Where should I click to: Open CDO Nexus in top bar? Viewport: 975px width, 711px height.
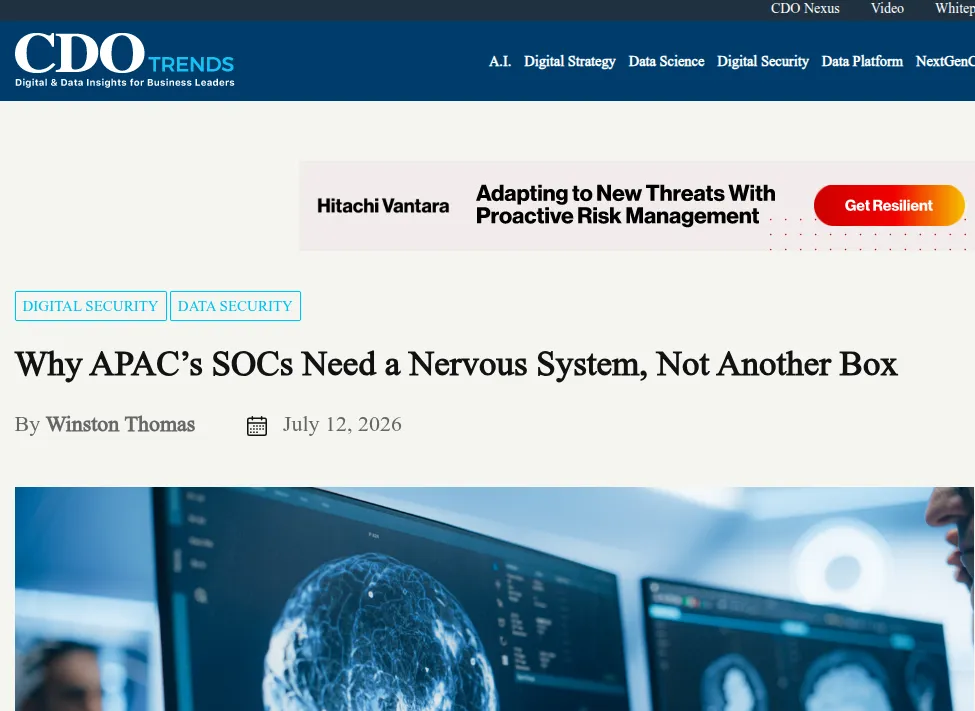pos(805,9)
